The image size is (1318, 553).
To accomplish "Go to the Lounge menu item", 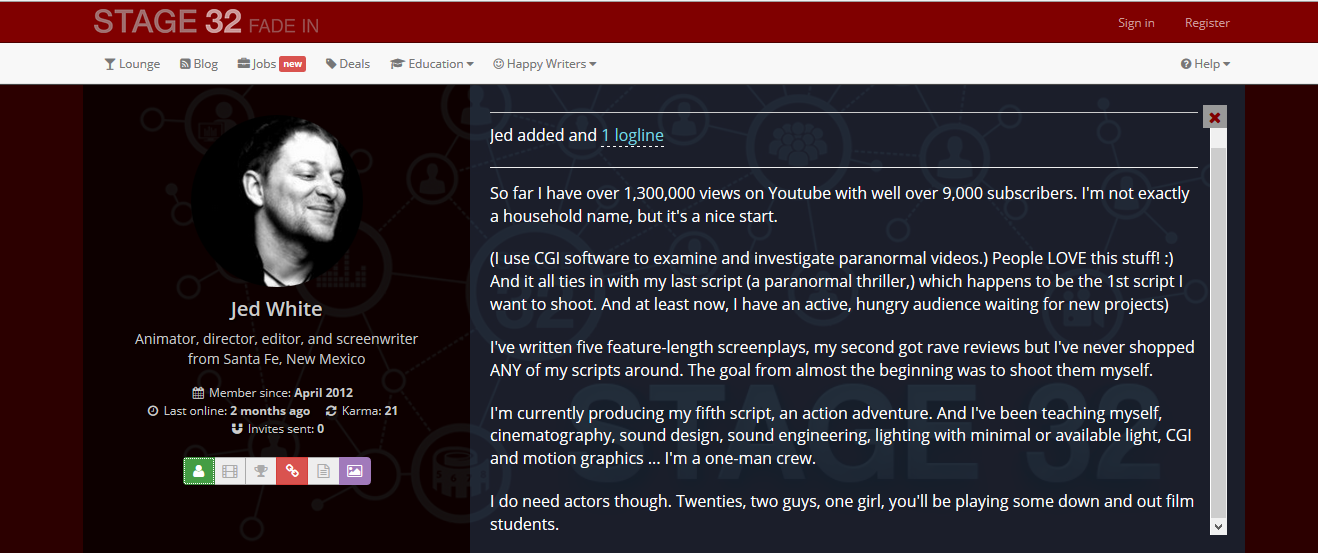I will [x=132, y=64].
